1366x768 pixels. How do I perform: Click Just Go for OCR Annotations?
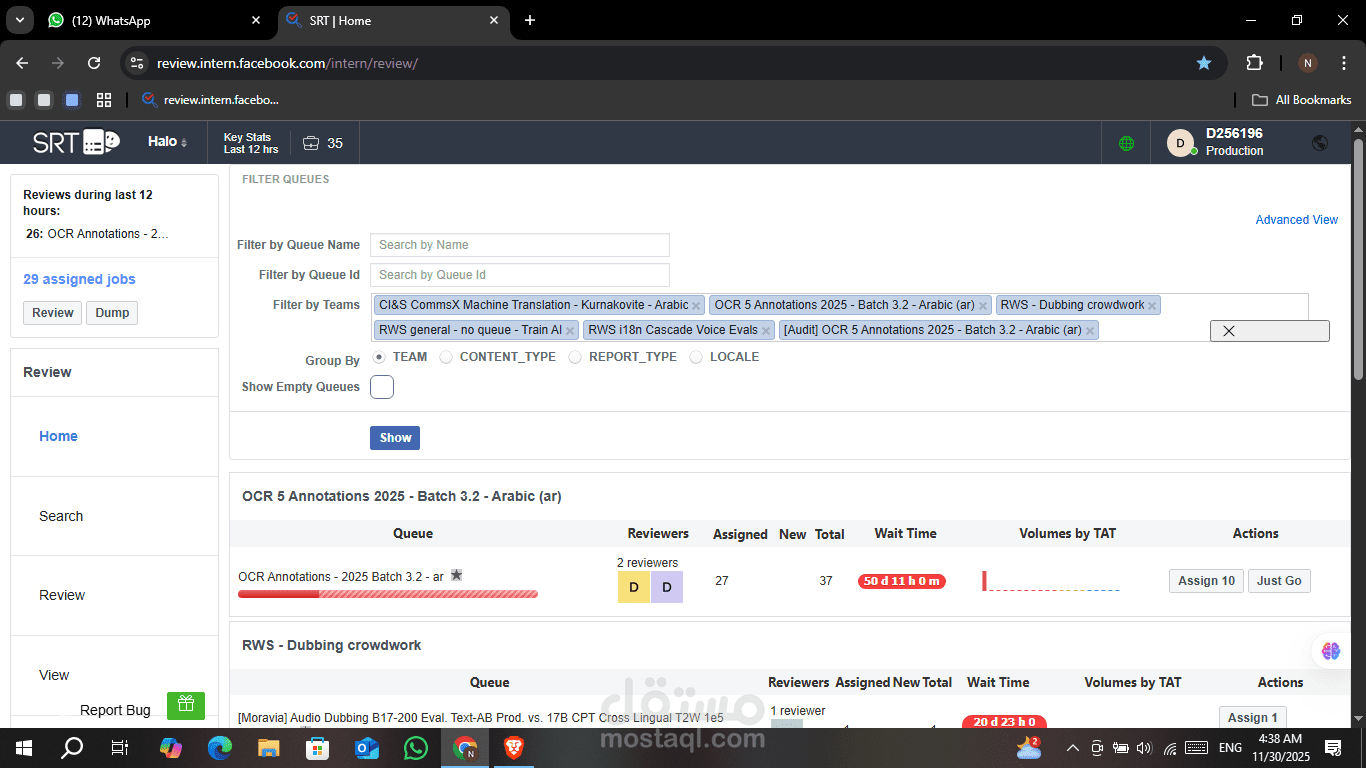point(1279,581)
